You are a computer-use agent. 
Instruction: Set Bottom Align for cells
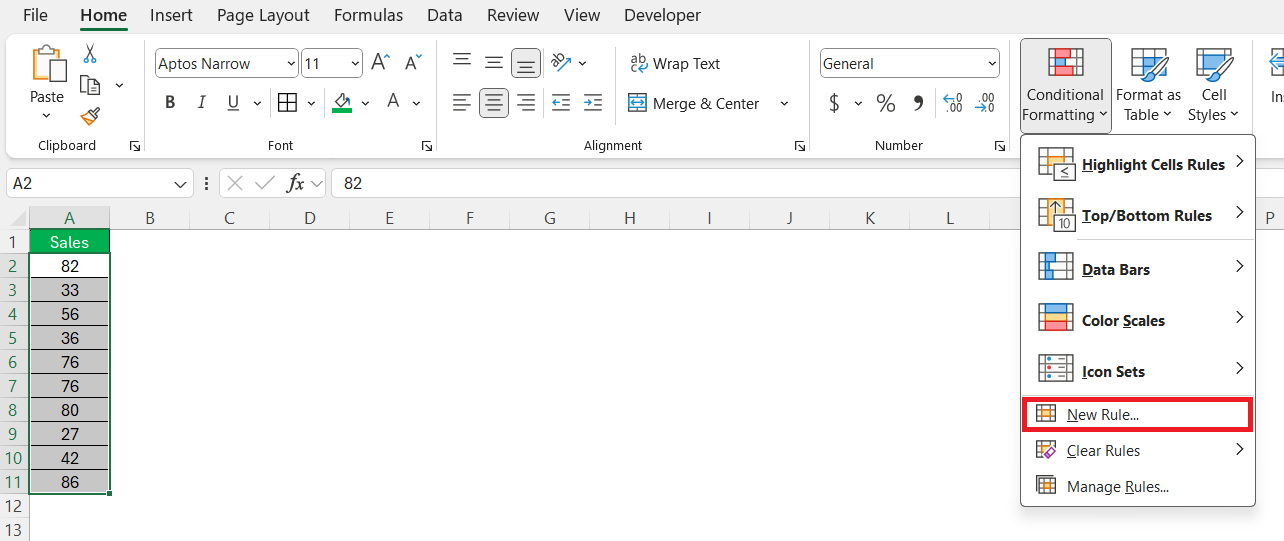(526, 63)
